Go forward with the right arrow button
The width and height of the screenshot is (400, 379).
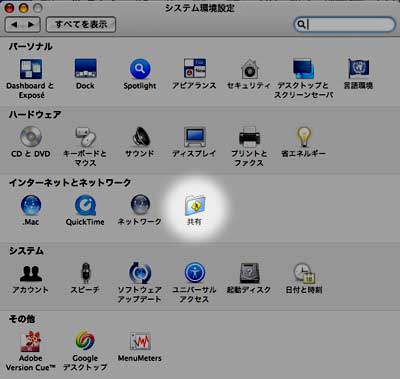pyautogui.click(x=31, y=24)
